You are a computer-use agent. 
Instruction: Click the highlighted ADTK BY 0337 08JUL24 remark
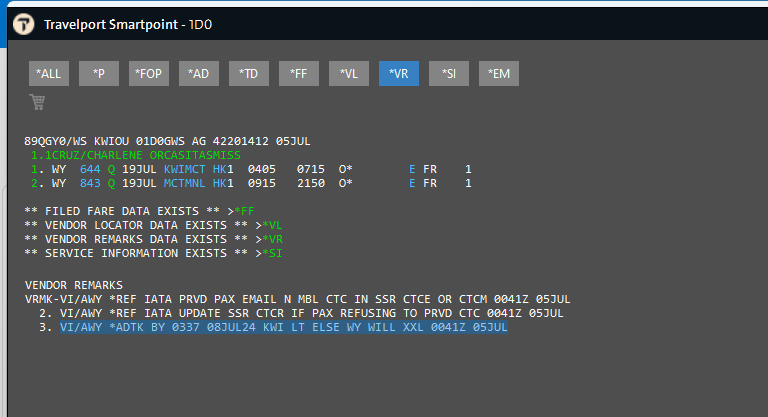click(x=284, y=327)
